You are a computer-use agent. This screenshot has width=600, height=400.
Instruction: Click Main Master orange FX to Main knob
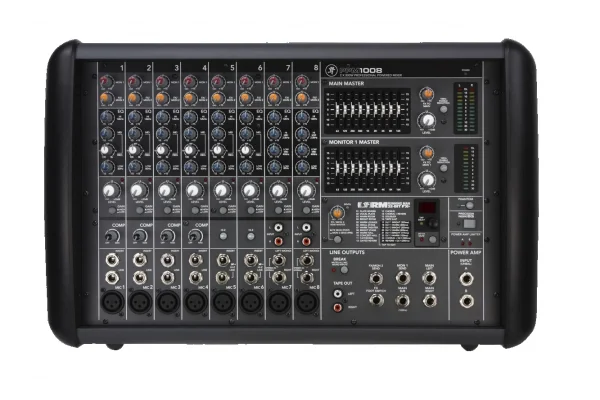pyautogui.click(x=427, y=93)
